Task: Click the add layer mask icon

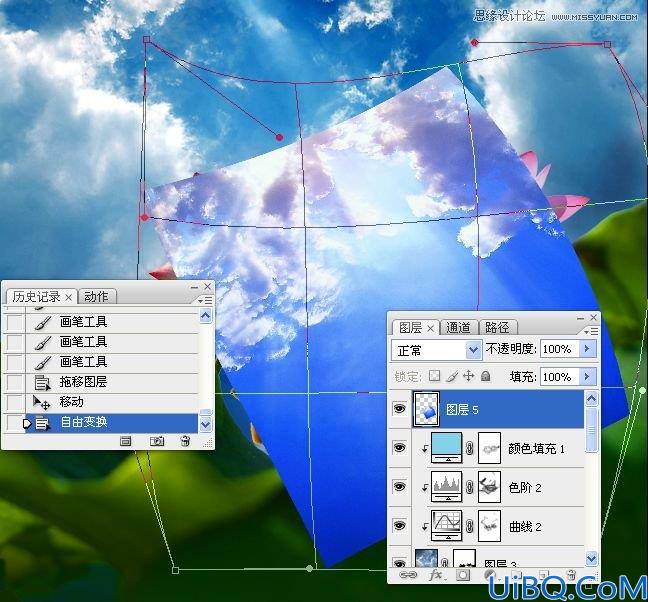Action: (x=463, y=575)
